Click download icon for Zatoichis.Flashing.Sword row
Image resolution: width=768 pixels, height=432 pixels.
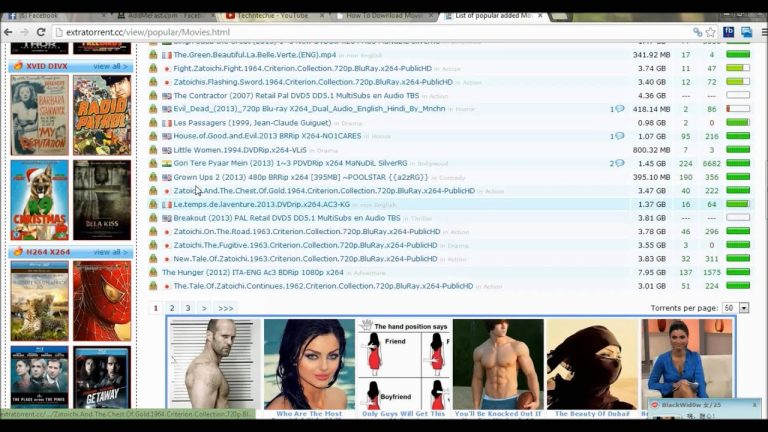point(153,82)
